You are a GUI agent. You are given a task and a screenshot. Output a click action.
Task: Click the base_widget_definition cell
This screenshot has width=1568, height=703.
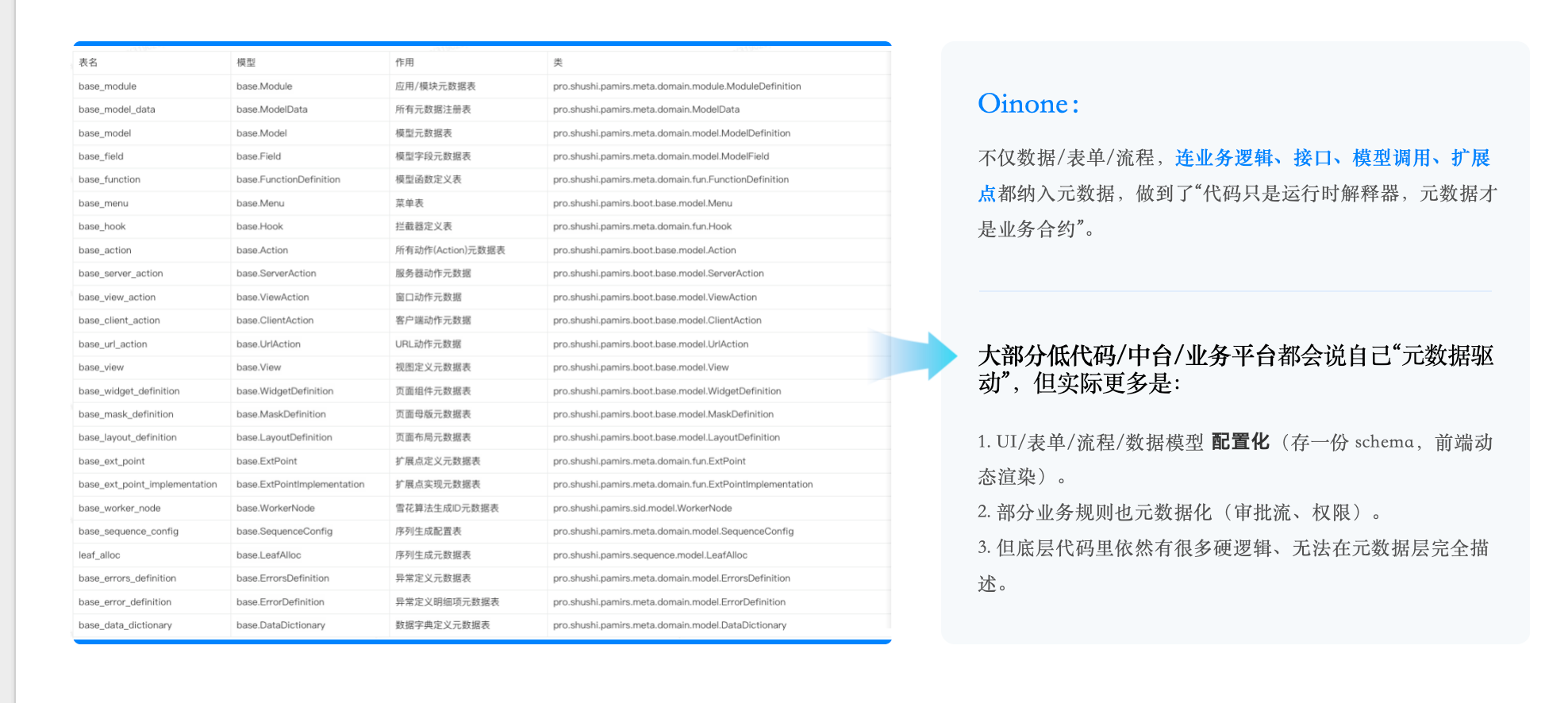(x=129, y=391)
